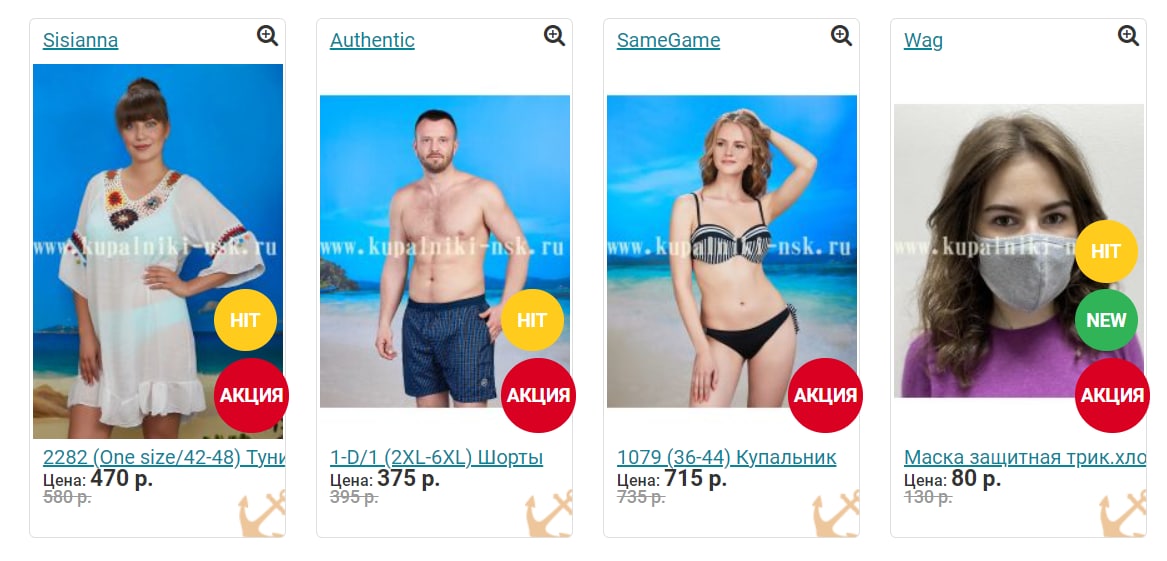Open the Sisianna brand link

coord(80,40)
